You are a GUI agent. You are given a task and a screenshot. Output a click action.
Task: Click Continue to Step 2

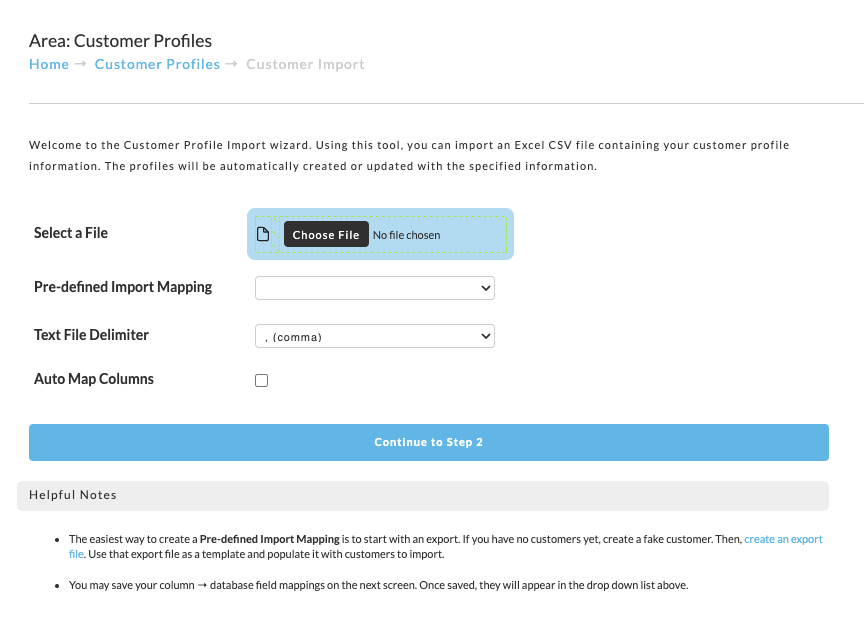point(429,442)
